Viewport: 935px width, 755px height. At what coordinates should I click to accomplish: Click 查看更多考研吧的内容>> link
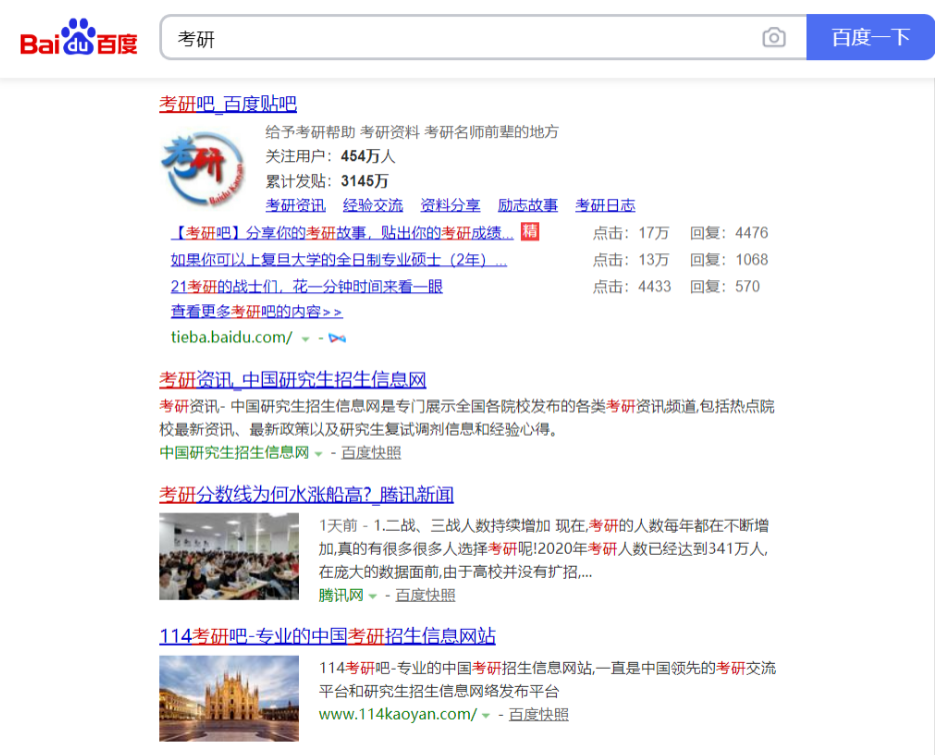click(256, 311)
